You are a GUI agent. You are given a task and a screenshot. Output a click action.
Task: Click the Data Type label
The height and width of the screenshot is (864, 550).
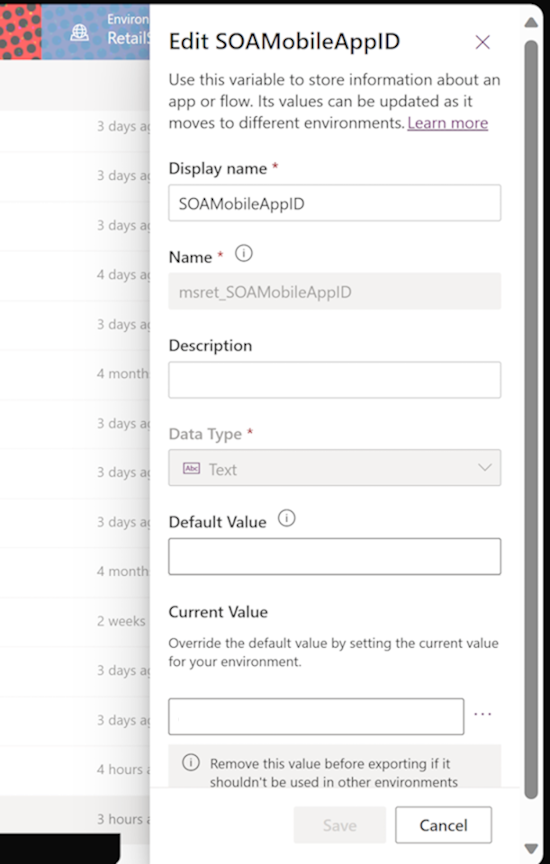pyautogui.click(x=205, y=434)
